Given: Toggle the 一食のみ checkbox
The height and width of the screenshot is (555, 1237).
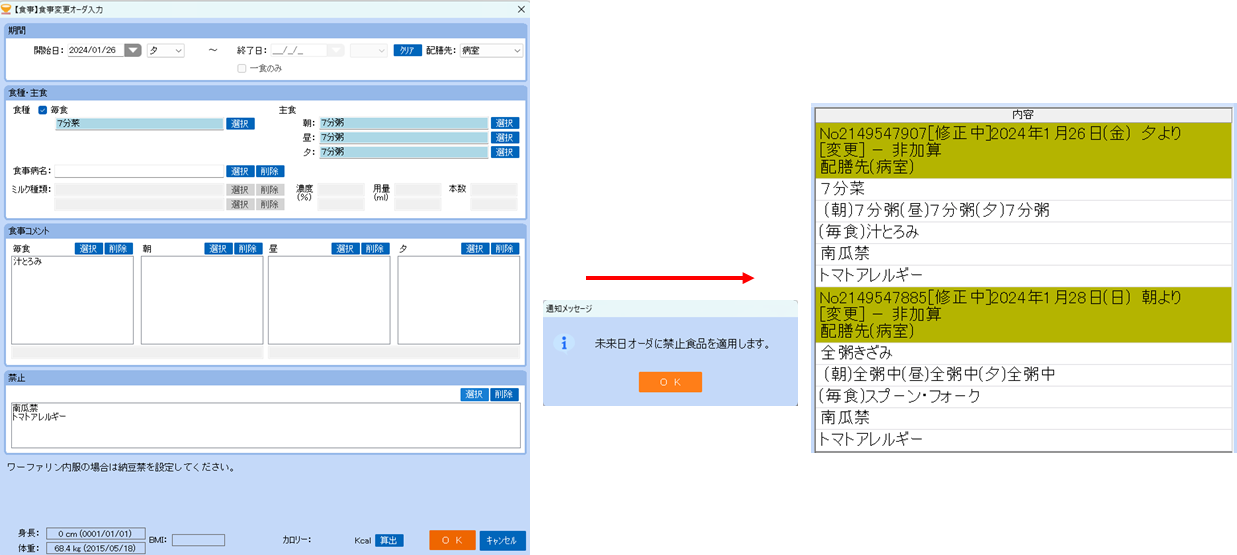Looking at the screenshot, I should coord(242,68).
